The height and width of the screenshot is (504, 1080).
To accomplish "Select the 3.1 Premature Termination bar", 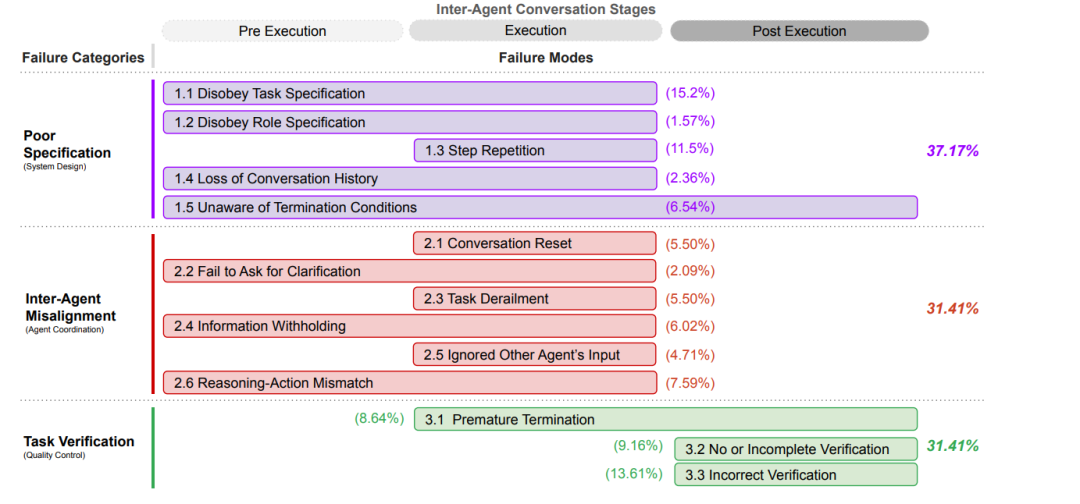I will (x=666, y=419).
